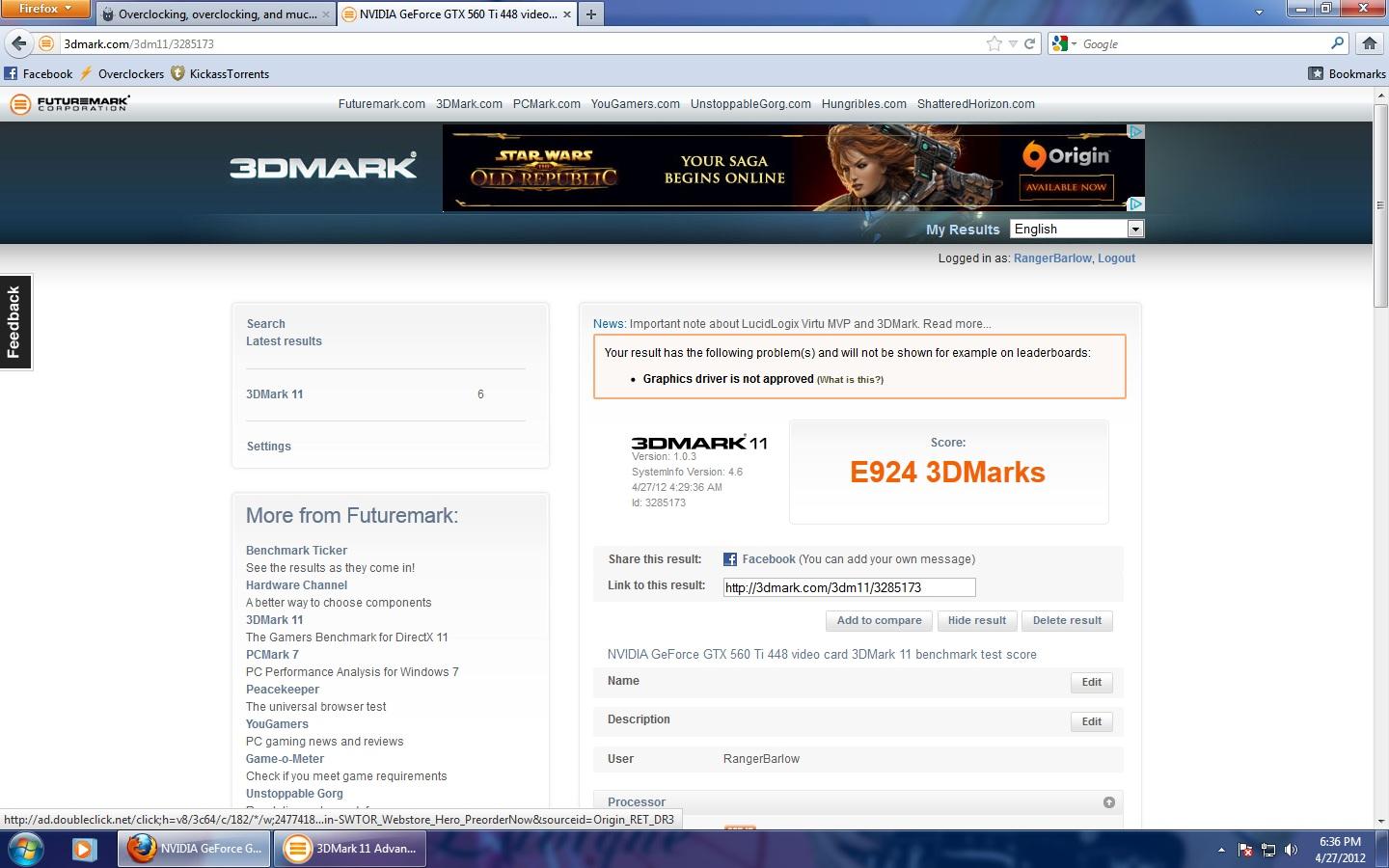The width and height of the screenshot is (1389, 868).
Task: Open Benchmark Ticker link
Action: (296, 551)
